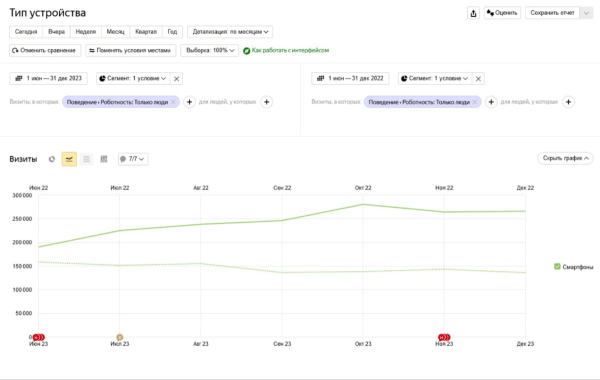Remove the 2023 Роботность filter chip via its x

coord(173,102)
